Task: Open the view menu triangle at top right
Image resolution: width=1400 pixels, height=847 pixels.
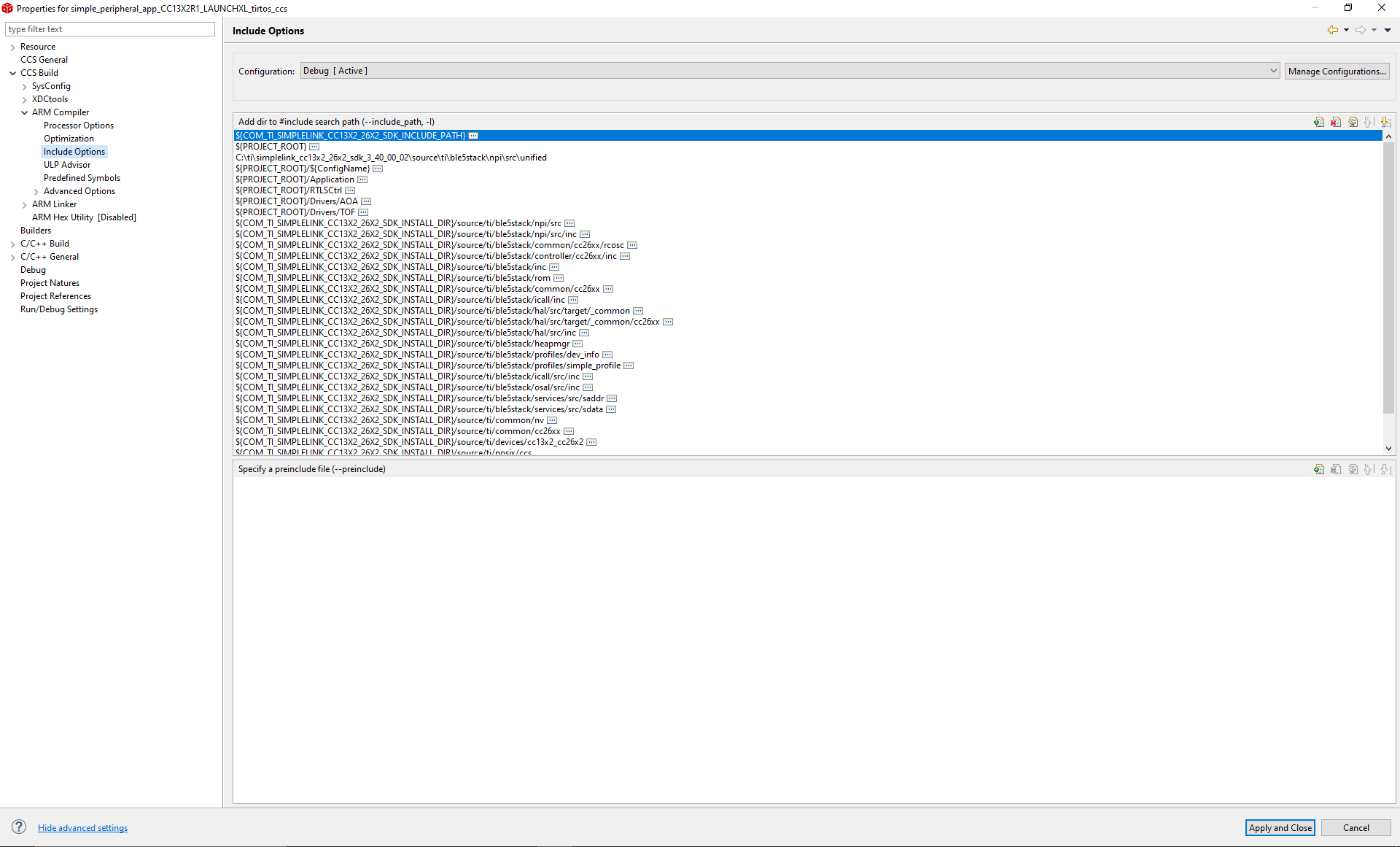Action: click(x=1388, y=30)
